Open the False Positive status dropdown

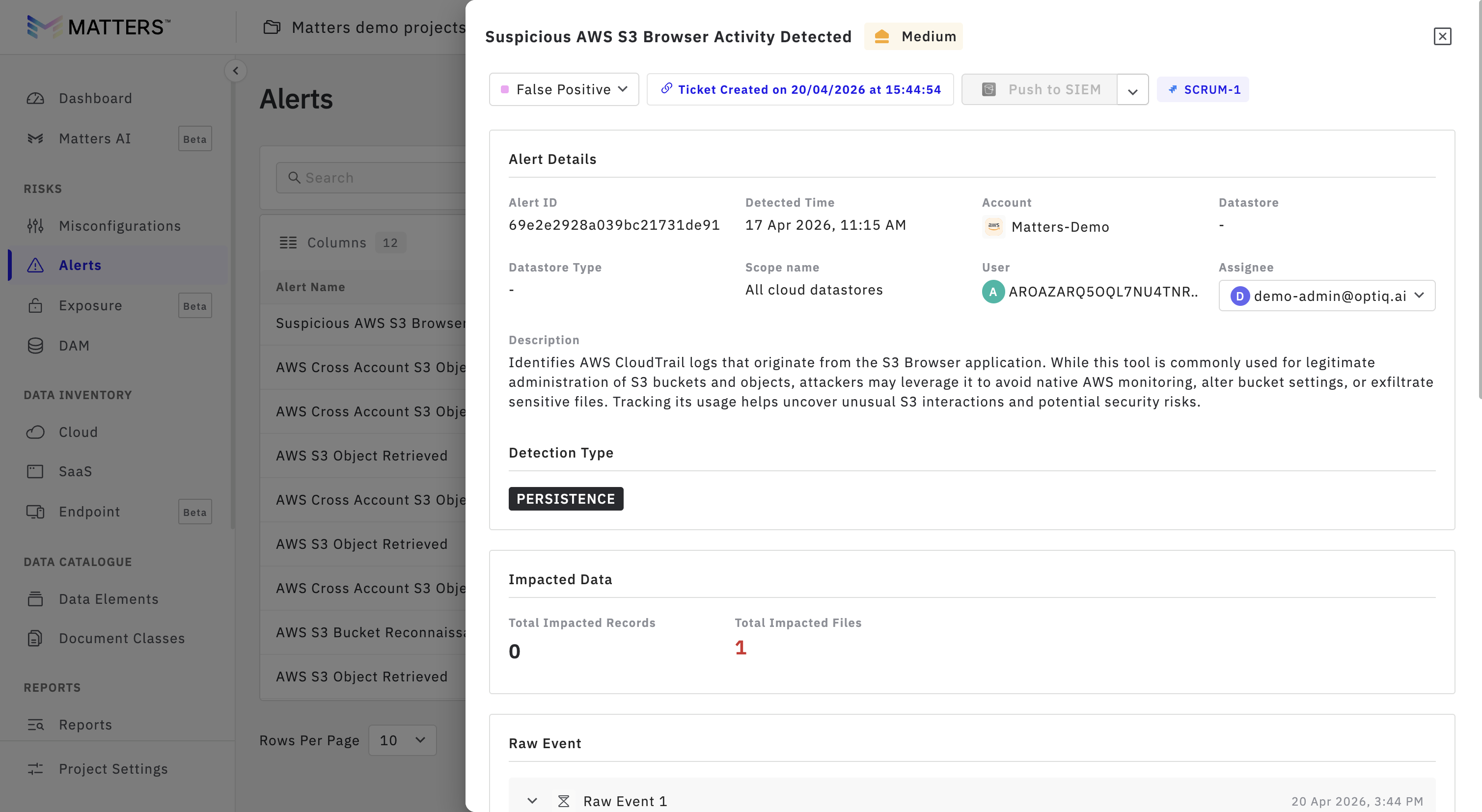[563, 89]
